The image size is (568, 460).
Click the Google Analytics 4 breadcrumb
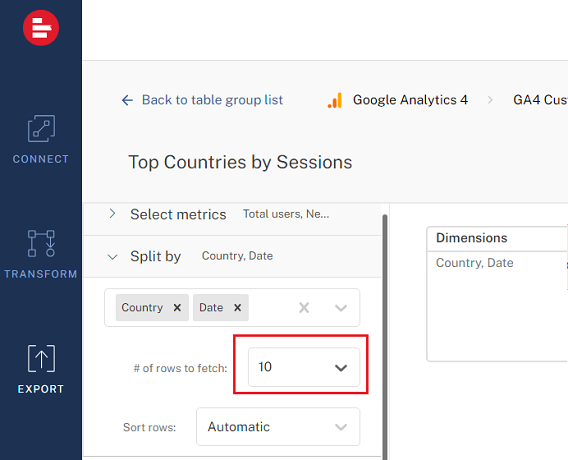click(410, 100)
